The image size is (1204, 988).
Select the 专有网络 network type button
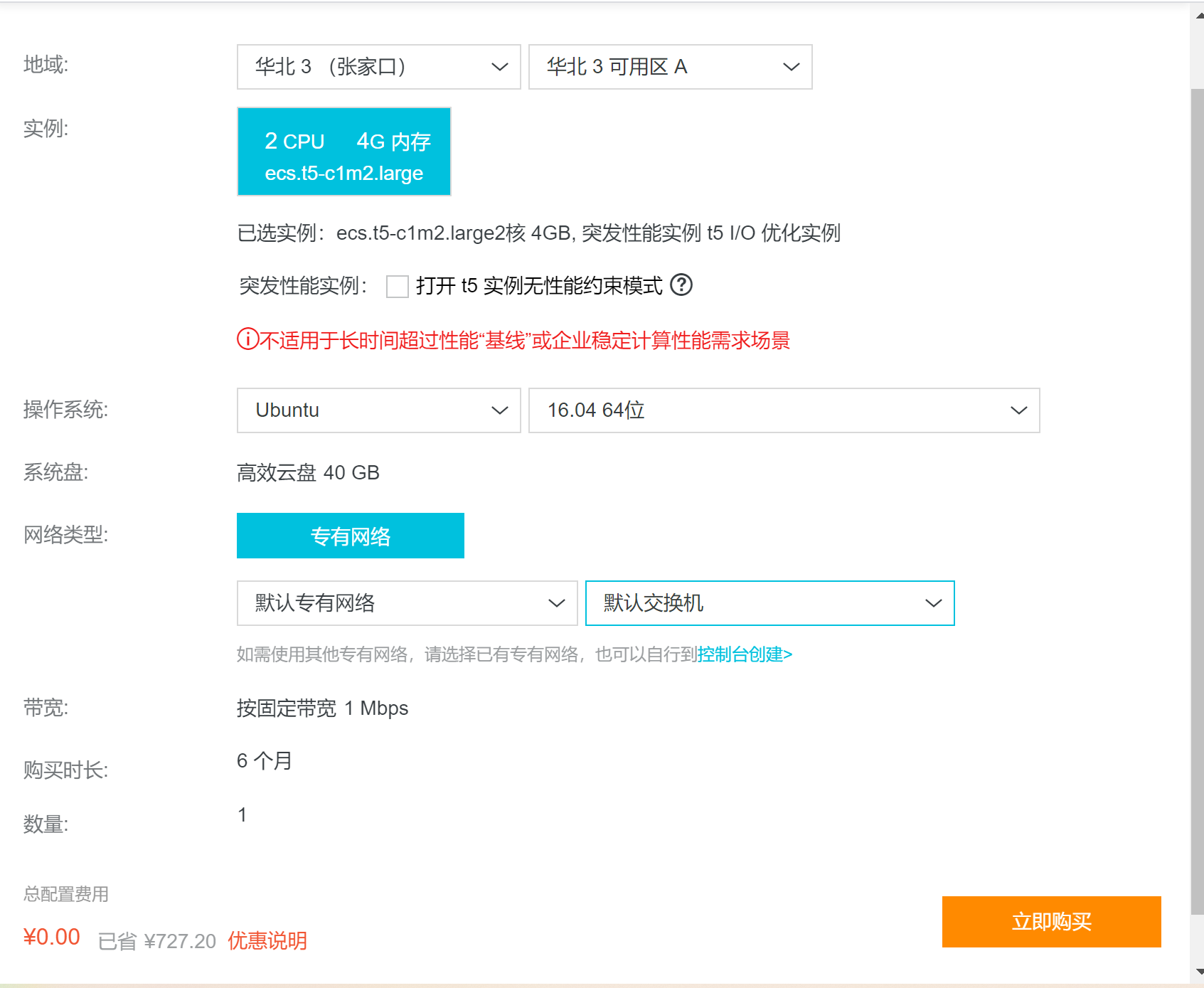click(x=351, y=536)
